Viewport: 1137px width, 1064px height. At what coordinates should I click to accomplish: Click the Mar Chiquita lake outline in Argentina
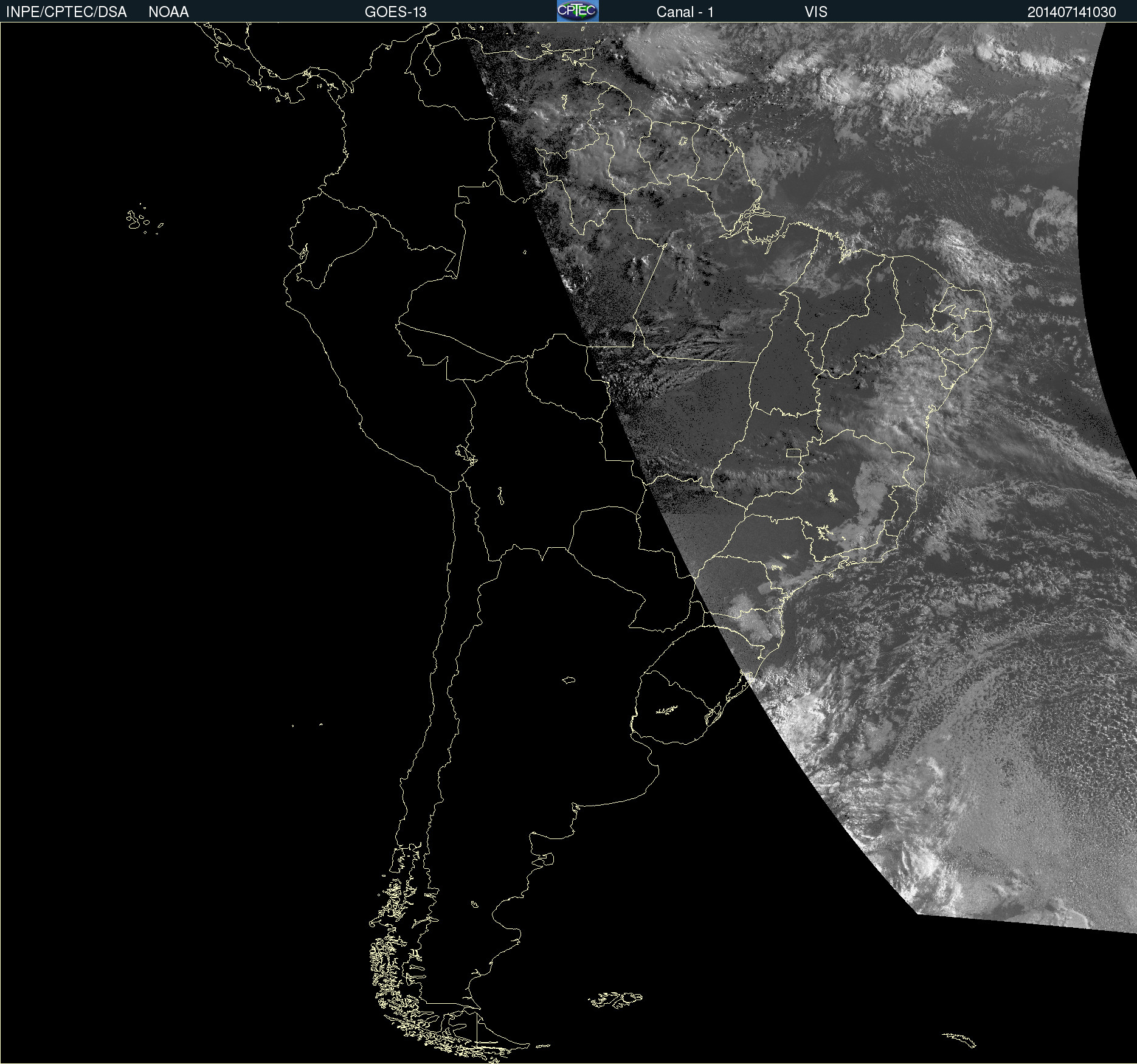(568, 680)
